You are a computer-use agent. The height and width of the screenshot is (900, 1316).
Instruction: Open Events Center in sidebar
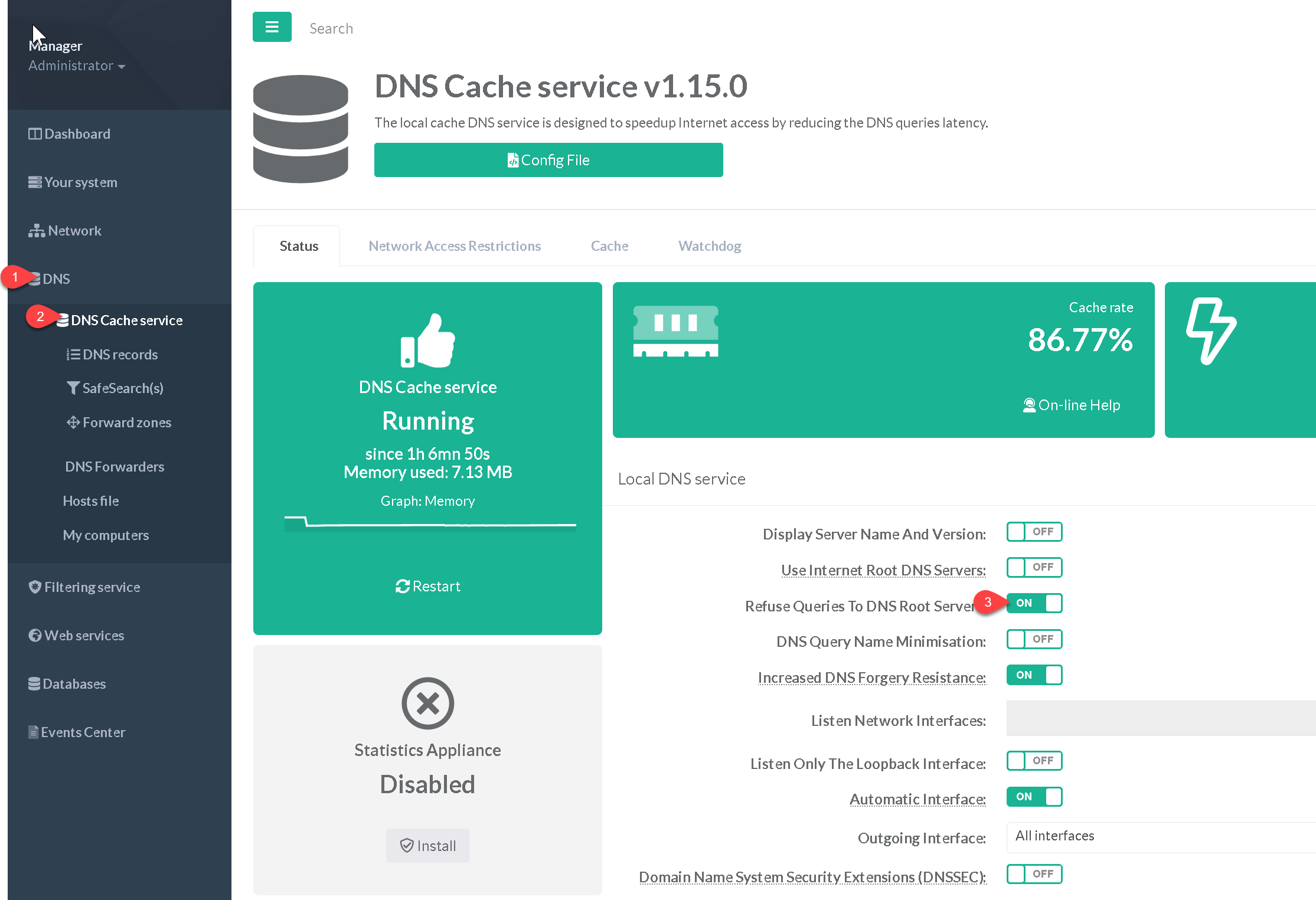click(83, 732)
